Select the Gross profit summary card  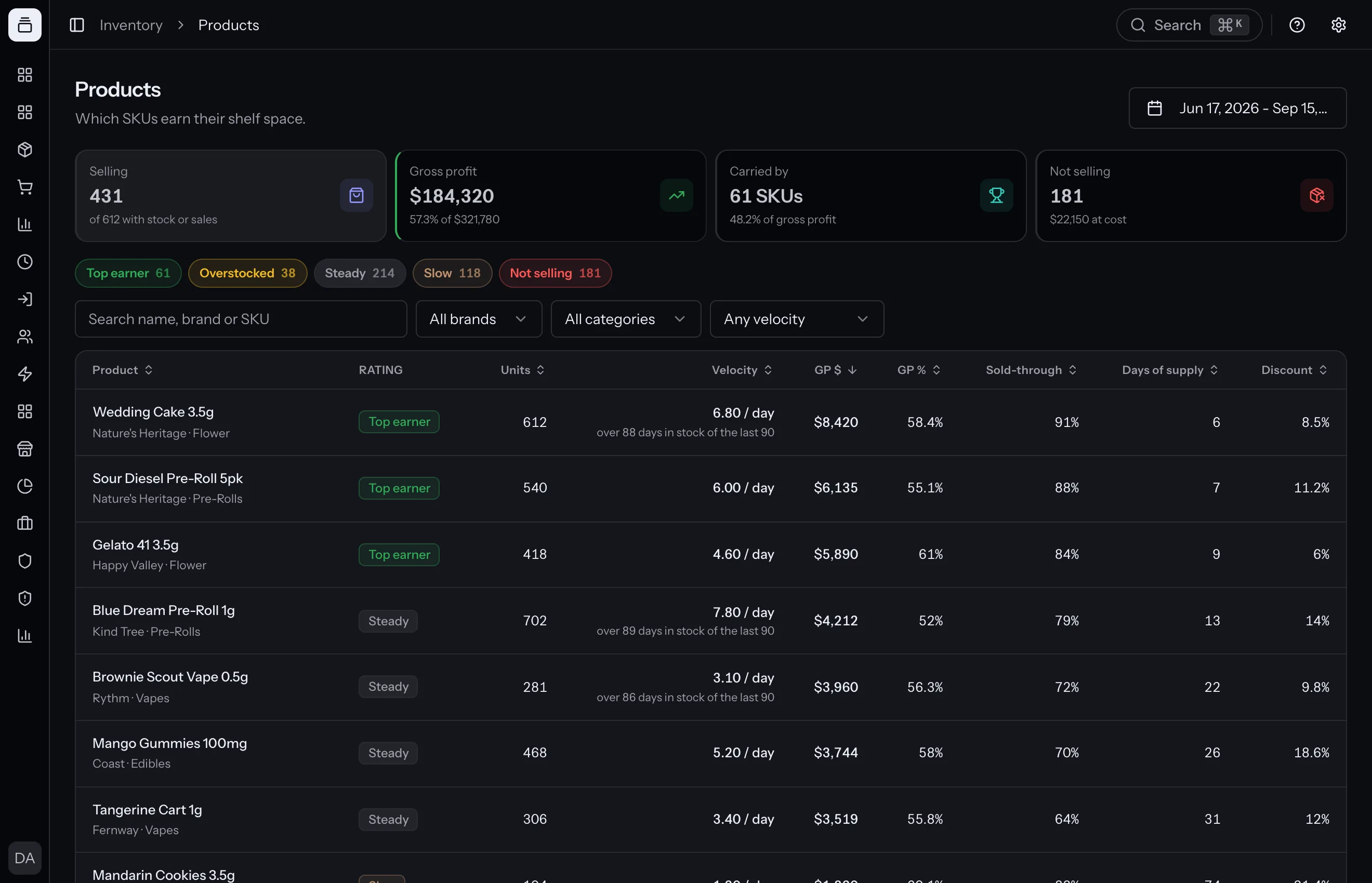coord(550,195)
